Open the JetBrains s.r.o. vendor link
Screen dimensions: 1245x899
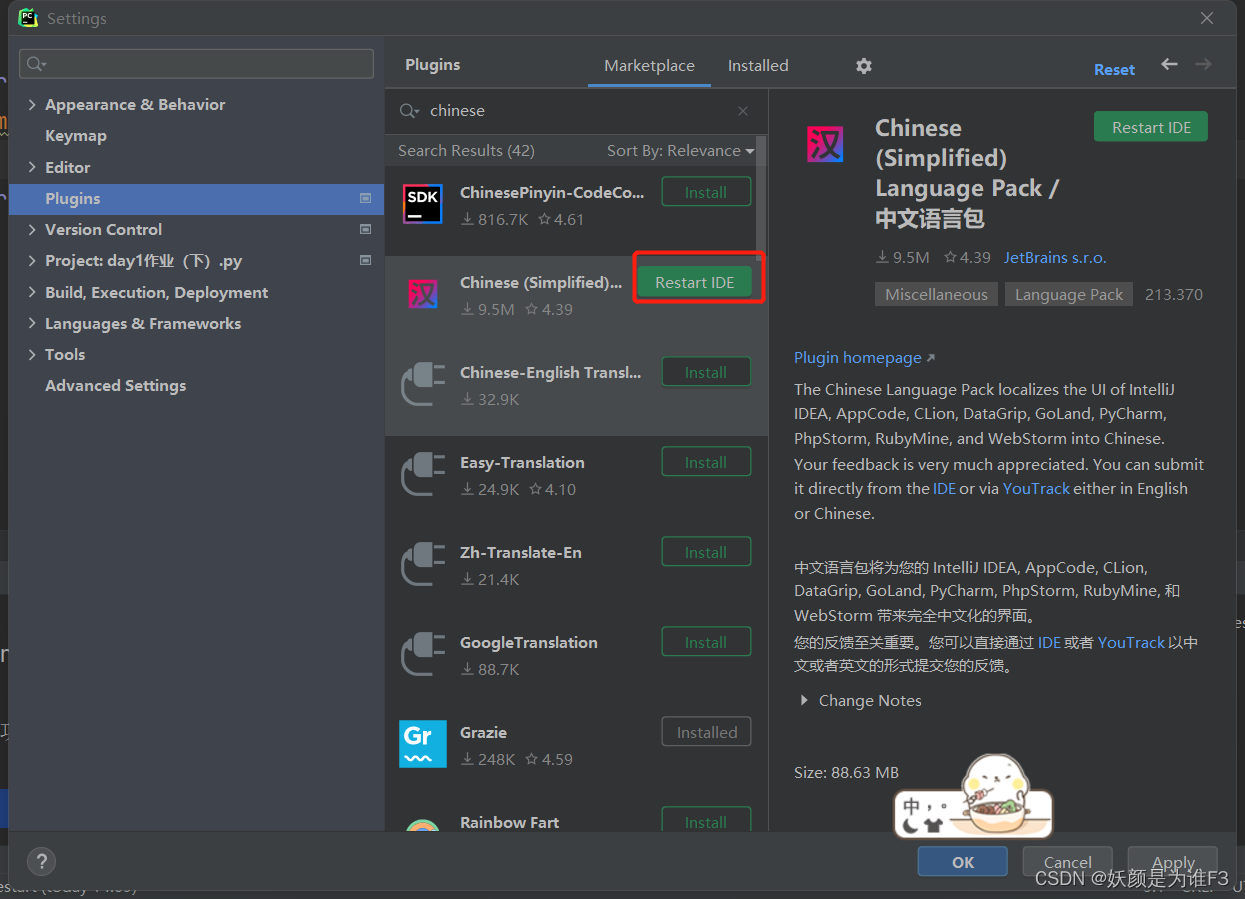point(1055,258)
